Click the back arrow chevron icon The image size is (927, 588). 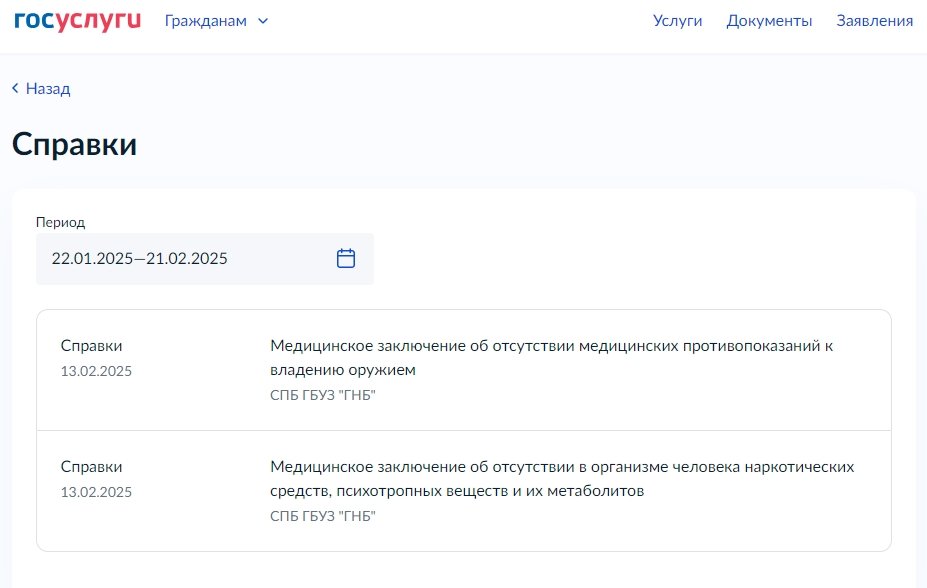[x=16, y=88]
